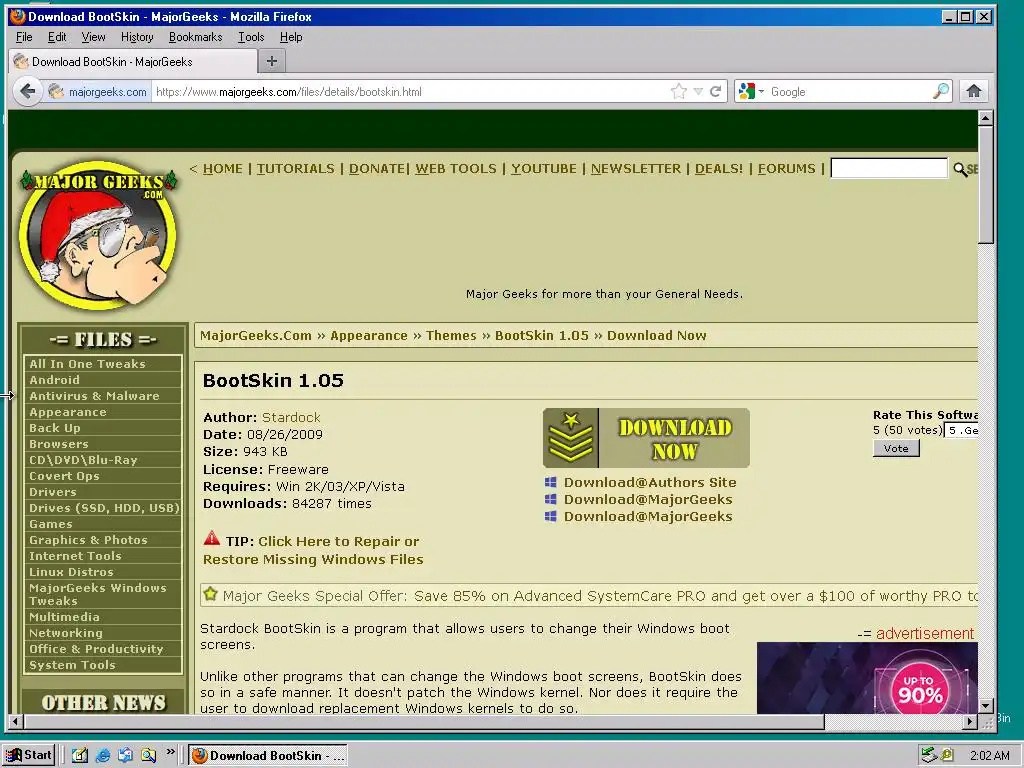Click Windows icon beside Download@Authors Site
1024x768 pixels.
(551, 483)
